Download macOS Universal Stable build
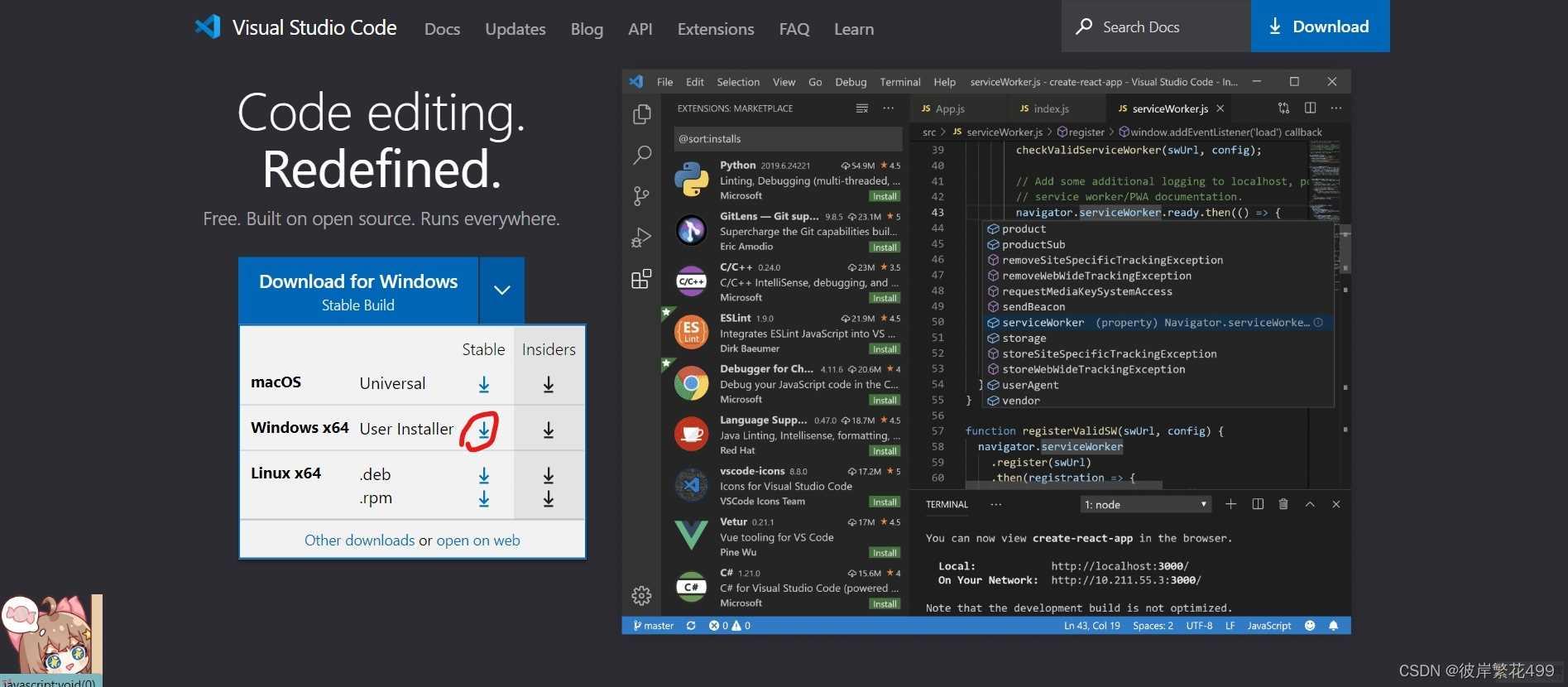This screenshot has width=1568, height=687. point(484,385)
